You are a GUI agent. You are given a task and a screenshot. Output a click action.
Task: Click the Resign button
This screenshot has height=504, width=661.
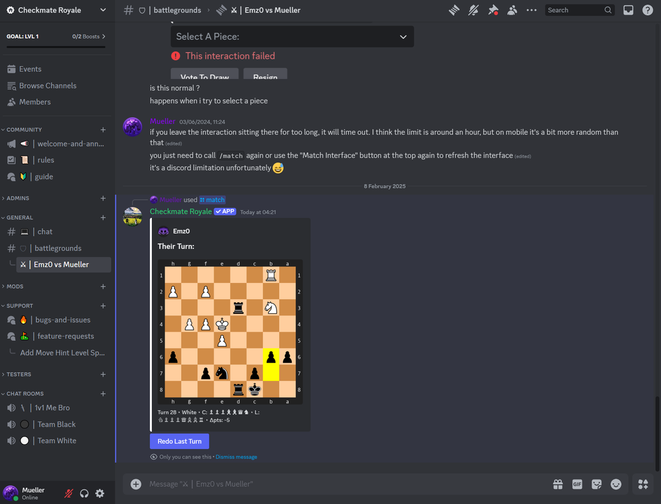[265, 74]
